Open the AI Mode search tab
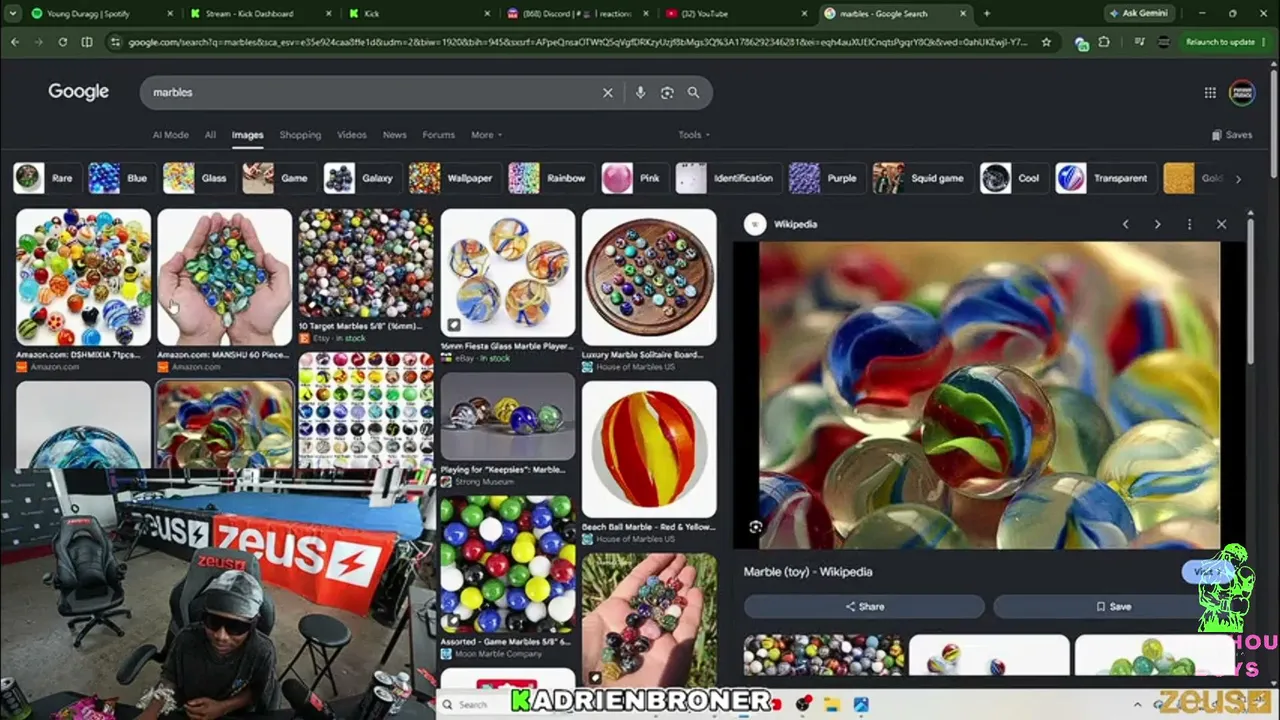 click(170, 135)
